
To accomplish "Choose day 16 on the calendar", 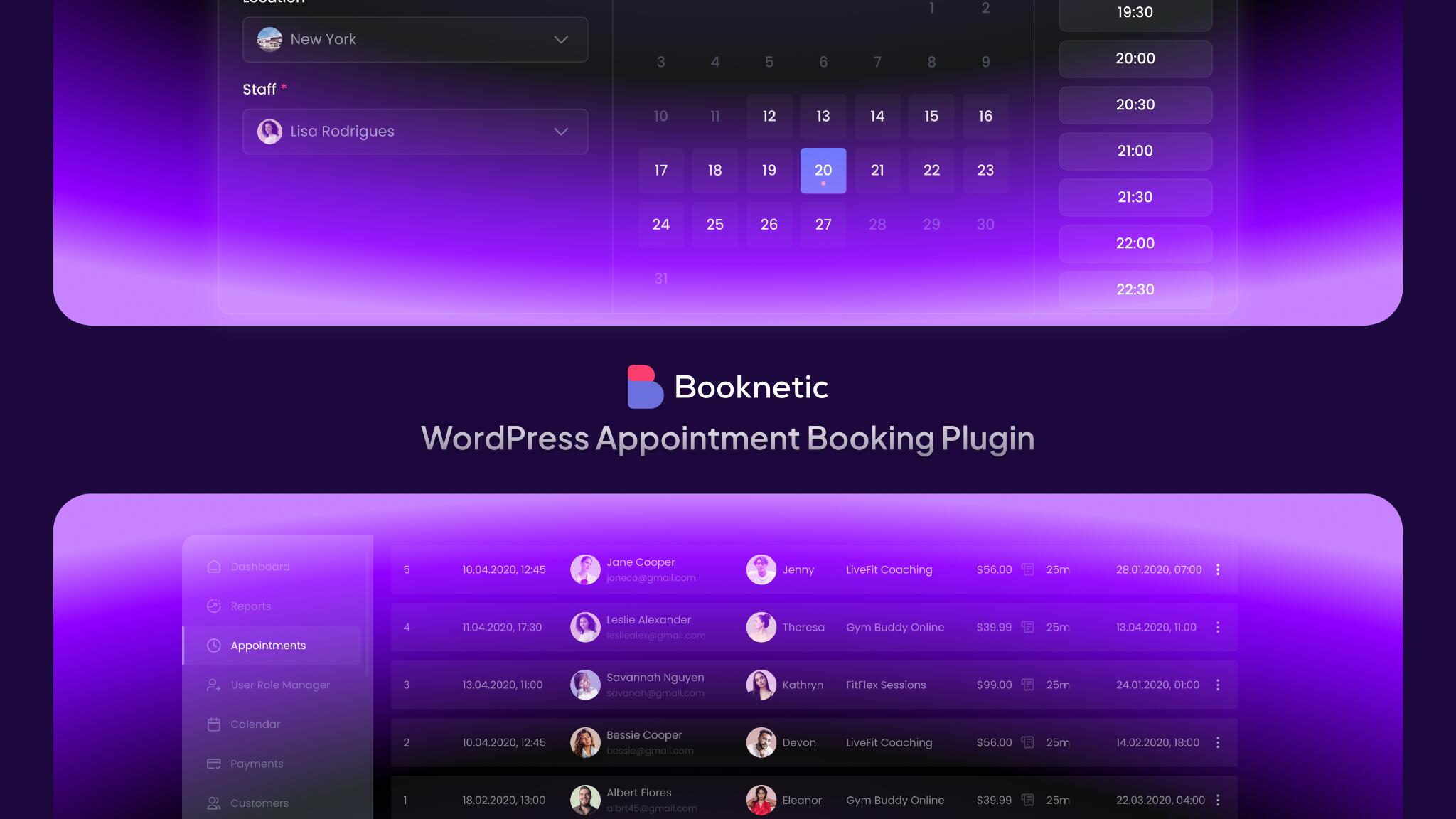I will pyautogui.click(x=985, y=117).
